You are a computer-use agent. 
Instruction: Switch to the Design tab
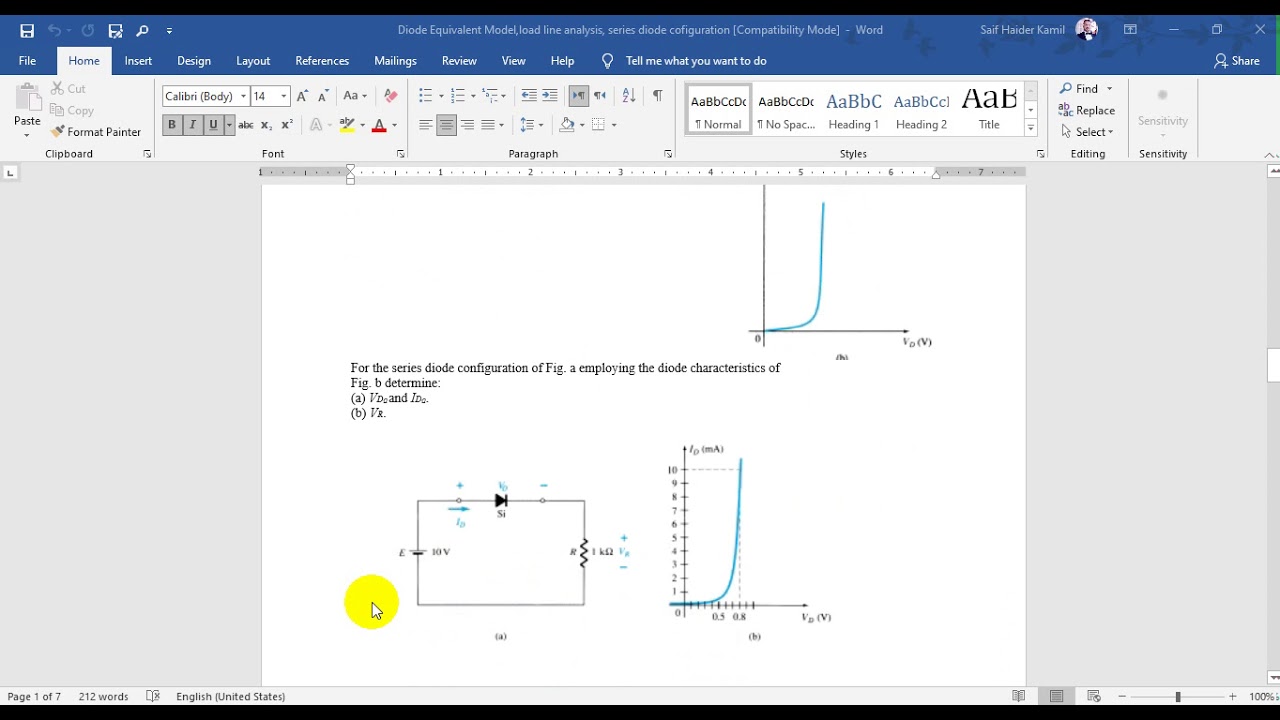(194, 61)
